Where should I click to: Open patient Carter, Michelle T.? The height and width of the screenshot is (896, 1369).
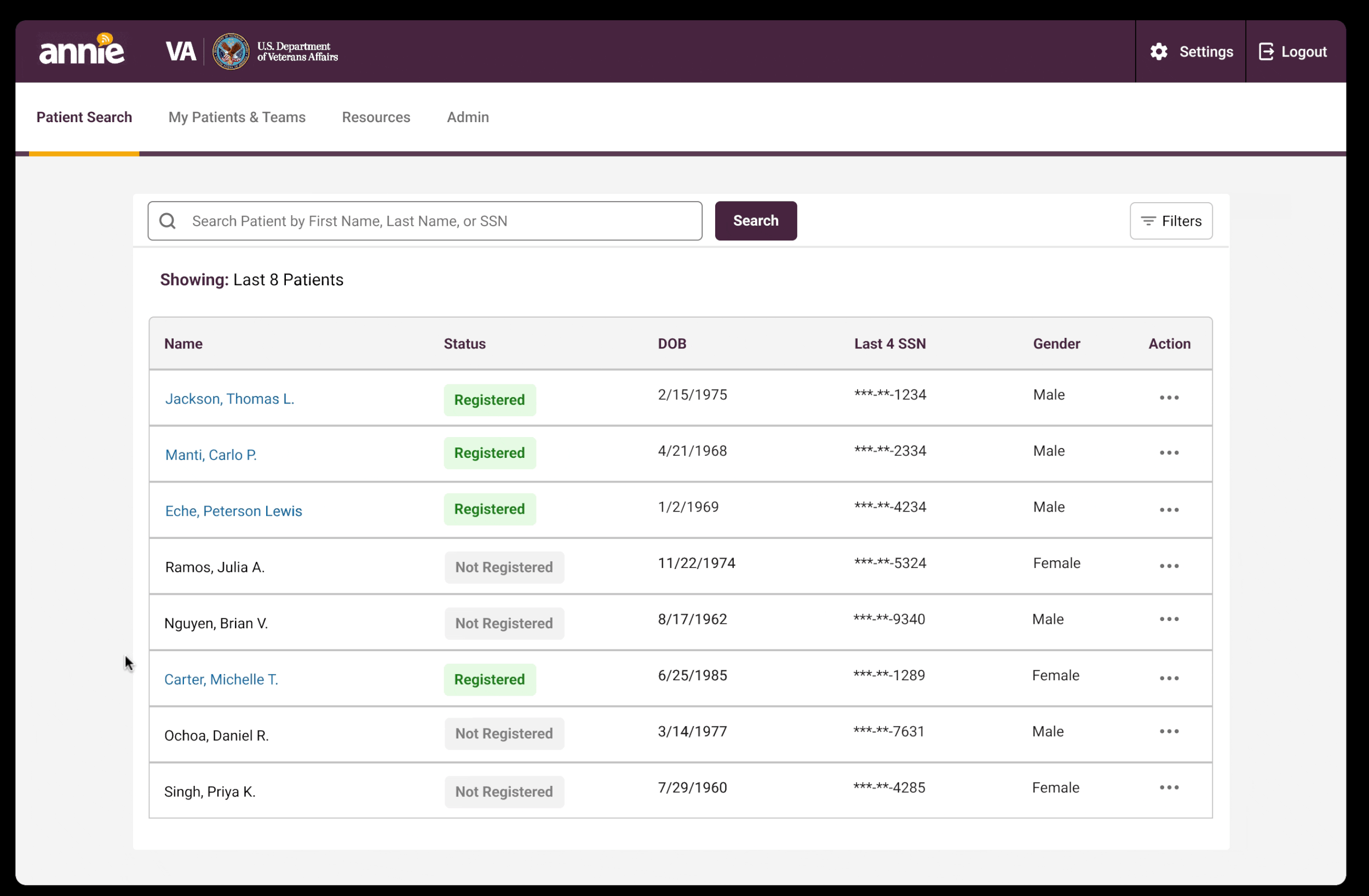click(221, 680)
